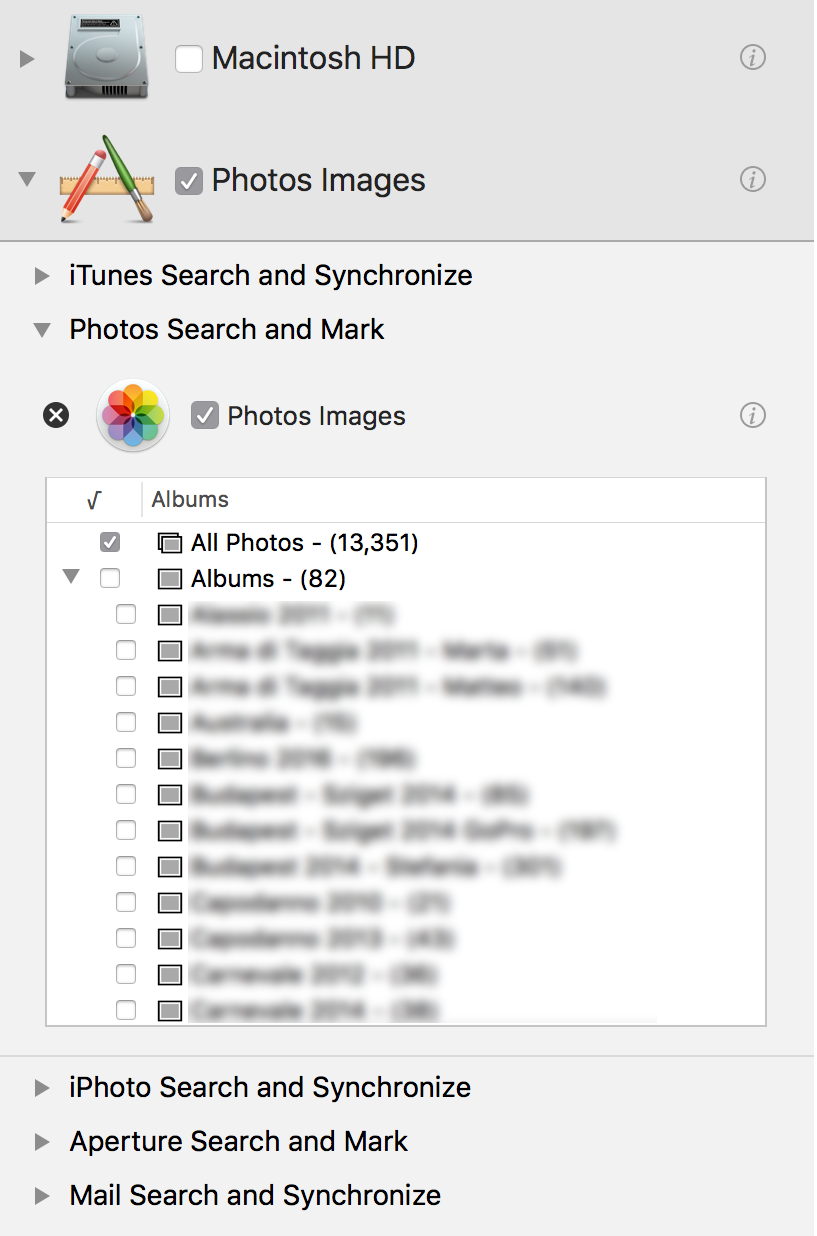Click the Albums column header

click(x=190, y=500)
